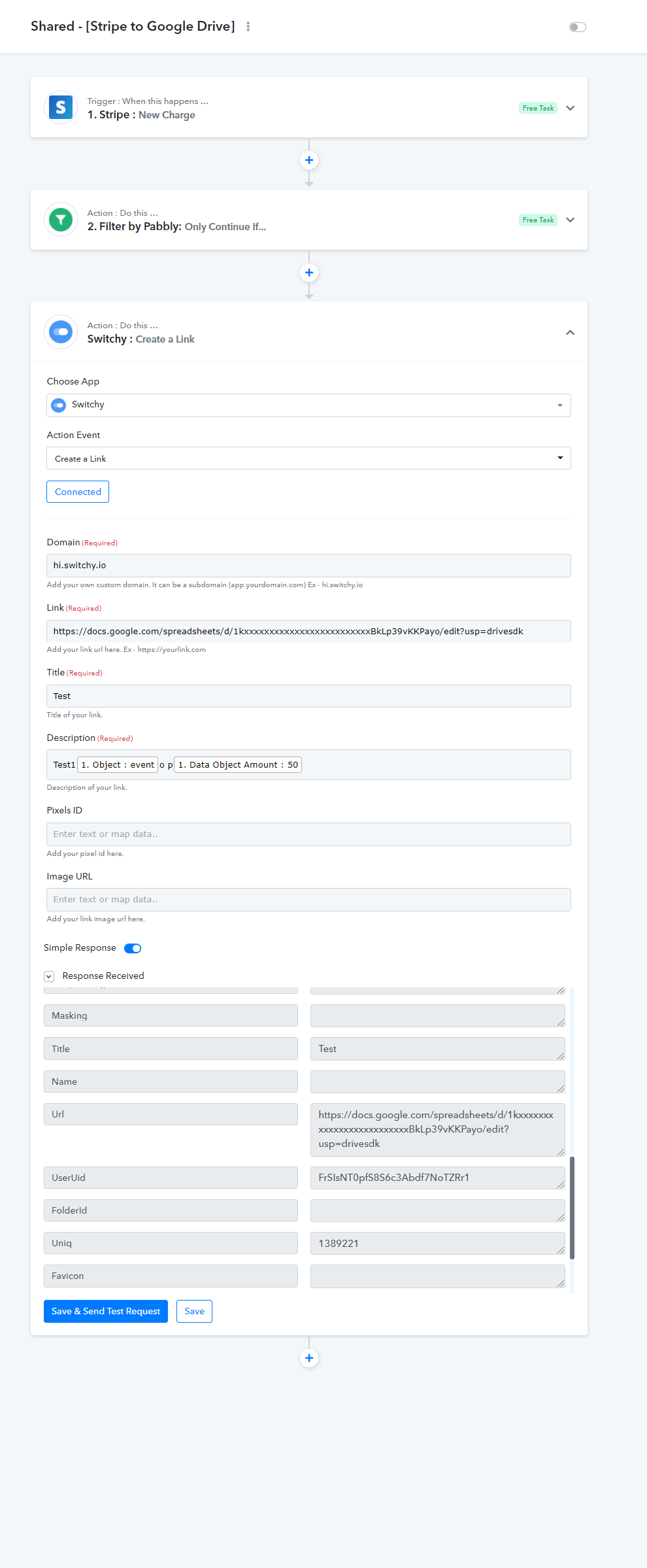Open the three-dot workflow options menu
Viewport: 647px width, 1568px height.
pos(248,27)
